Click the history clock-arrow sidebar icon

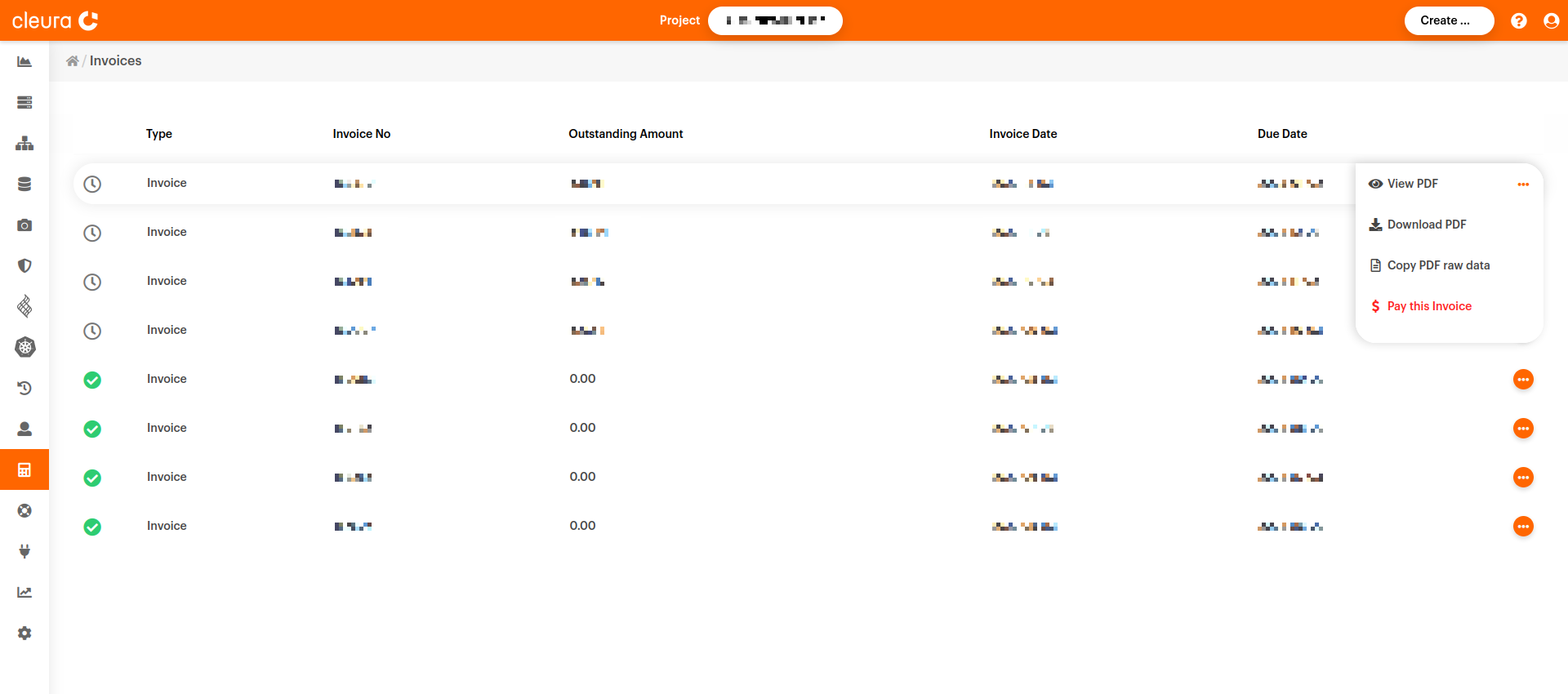click(x=24, y=389)
